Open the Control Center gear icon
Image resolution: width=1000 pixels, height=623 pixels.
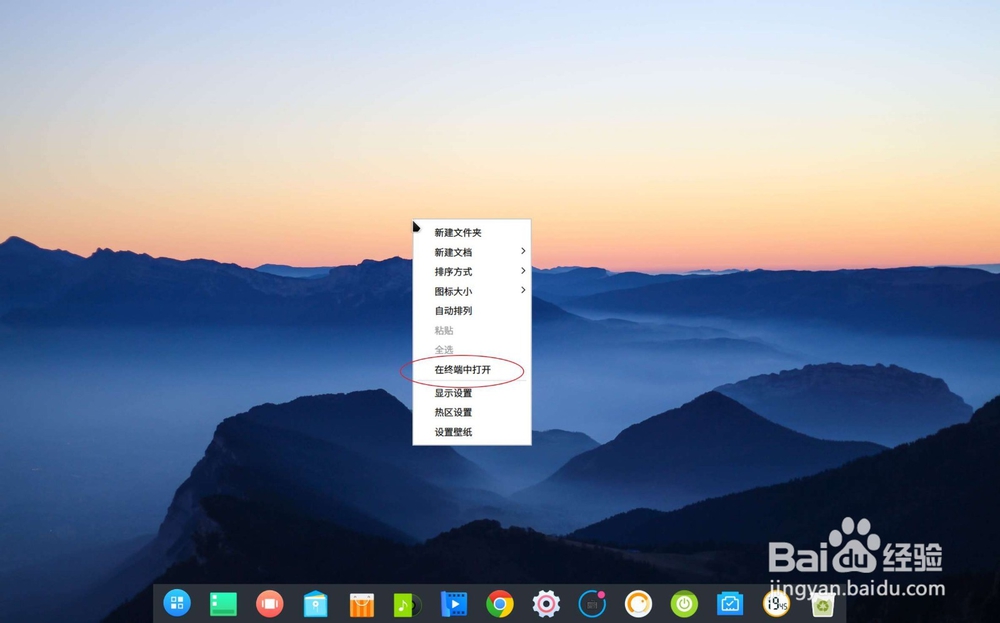coord(544,605)
